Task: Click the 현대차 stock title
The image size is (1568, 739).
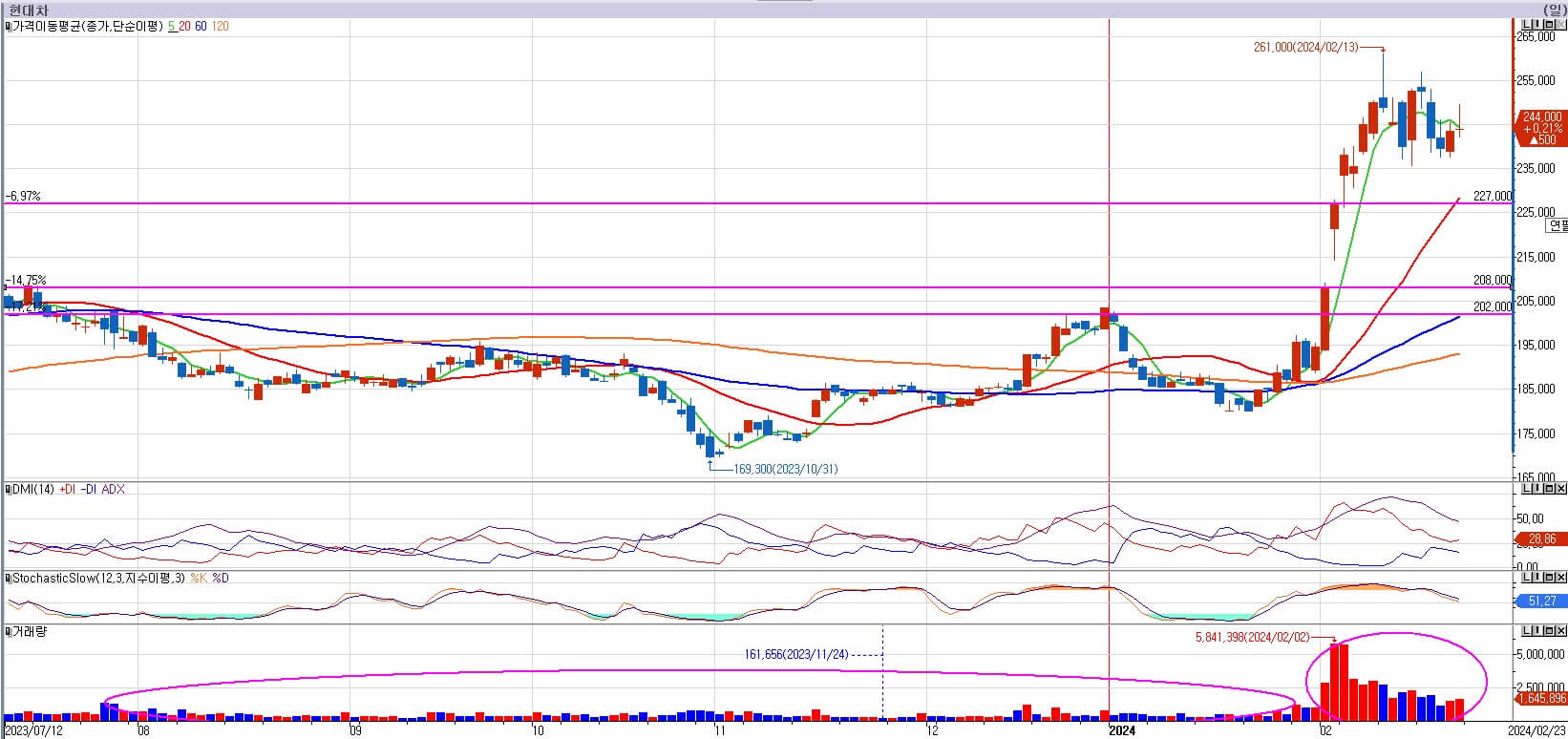Action: click(27, 10)
